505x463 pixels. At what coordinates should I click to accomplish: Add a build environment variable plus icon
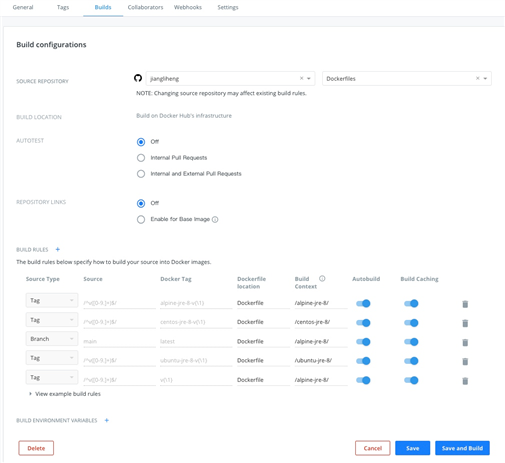click(107, 420)
